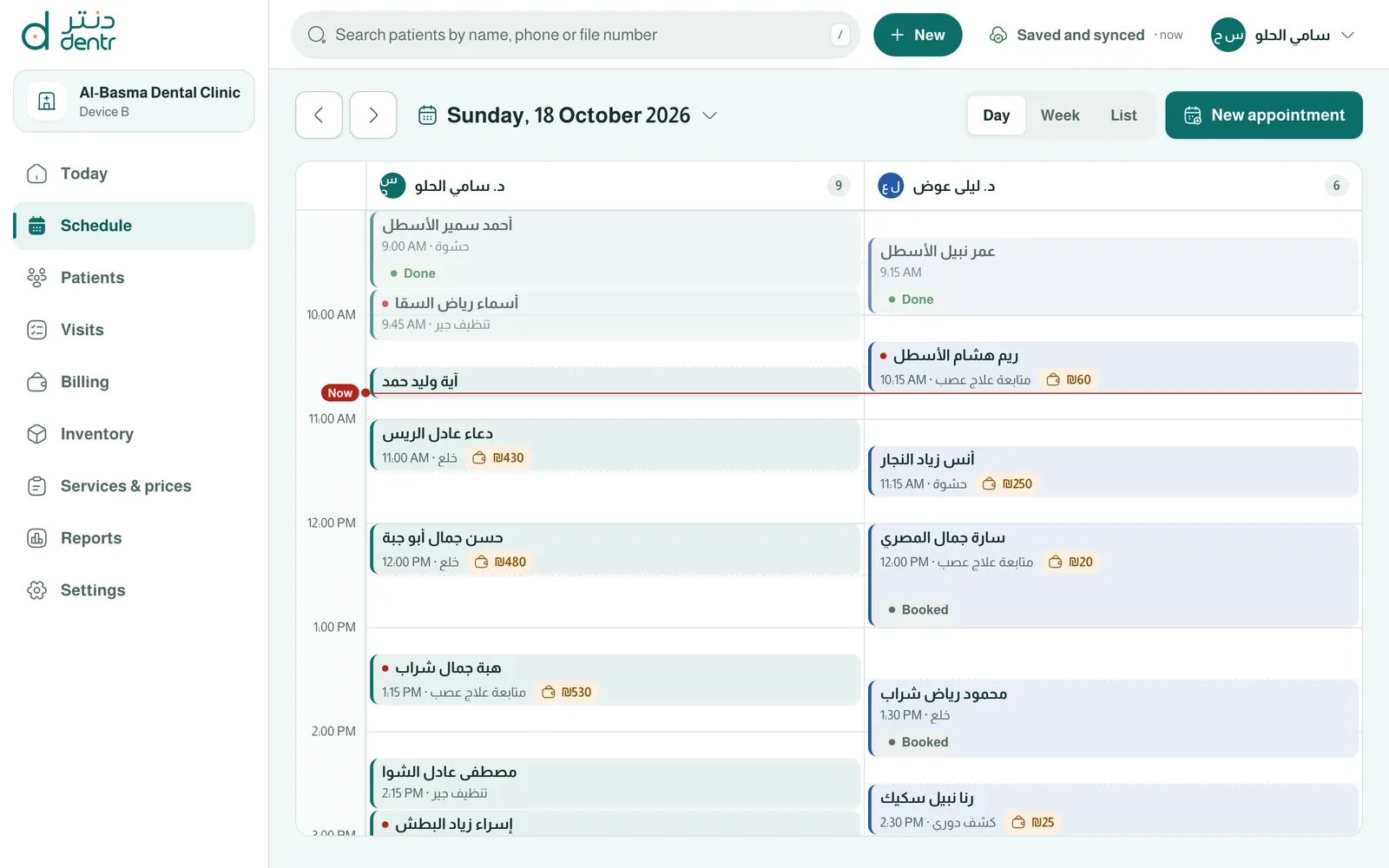Click the green New button
Screen dimensions: 1389x868
pyautogui.click(x=918, y=35)
